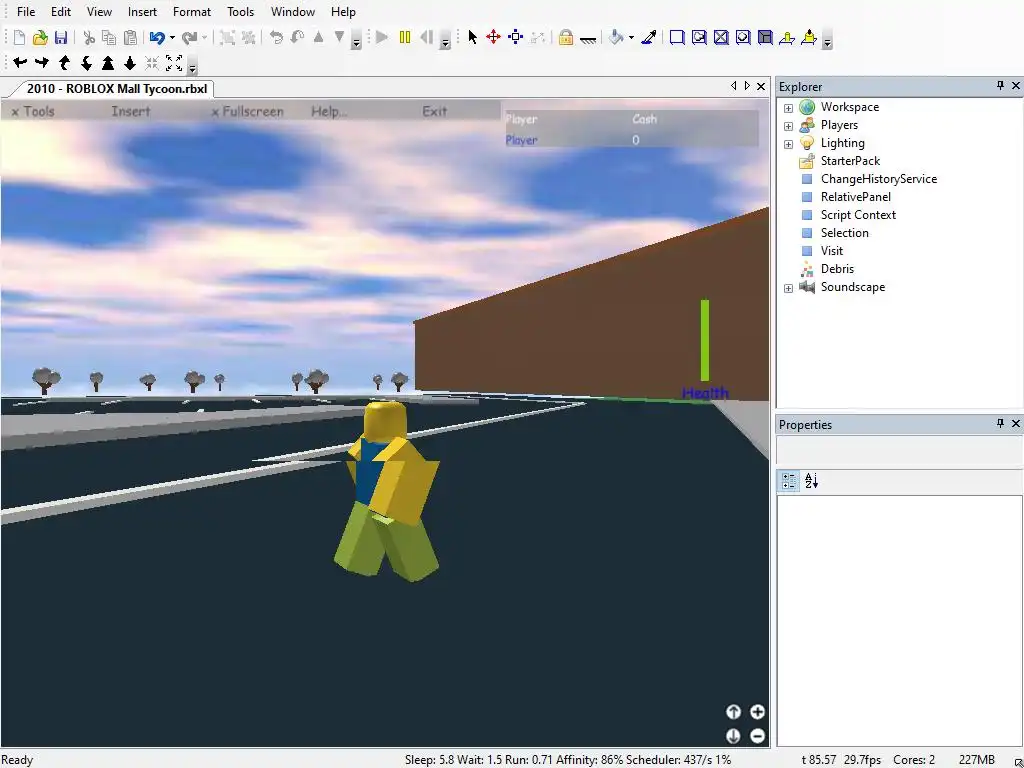Click the Paste clipboard icon
This screenshot has height=768, width=1024.
click(x=131, y=38)
